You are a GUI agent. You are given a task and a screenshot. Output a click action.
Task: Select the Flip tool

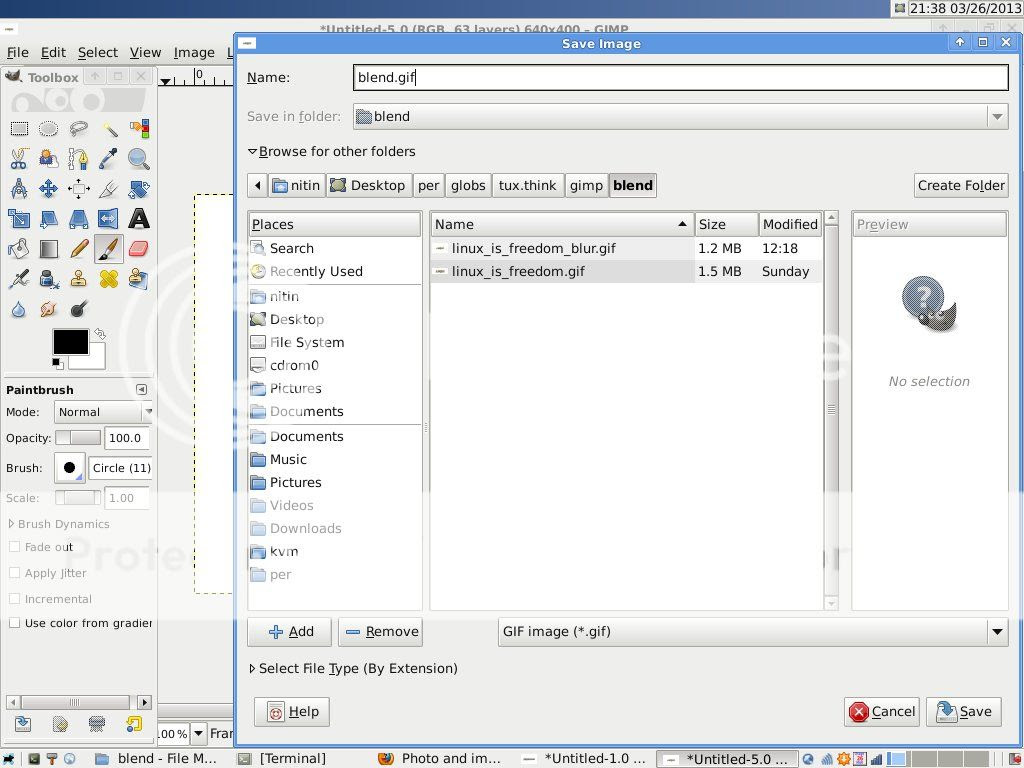[109, 219]
